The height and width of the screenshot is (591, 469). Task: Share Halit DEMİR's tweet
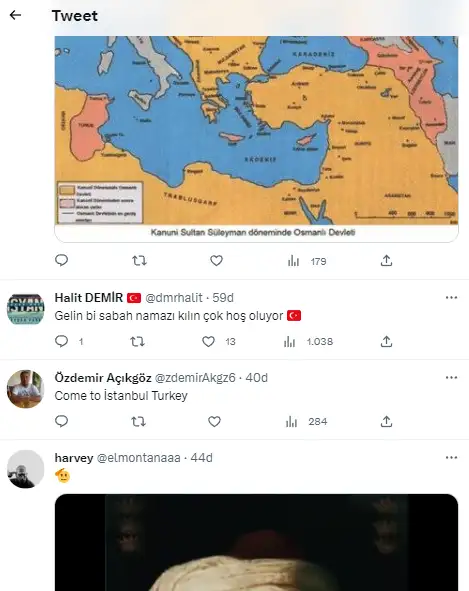click(386, 341)
